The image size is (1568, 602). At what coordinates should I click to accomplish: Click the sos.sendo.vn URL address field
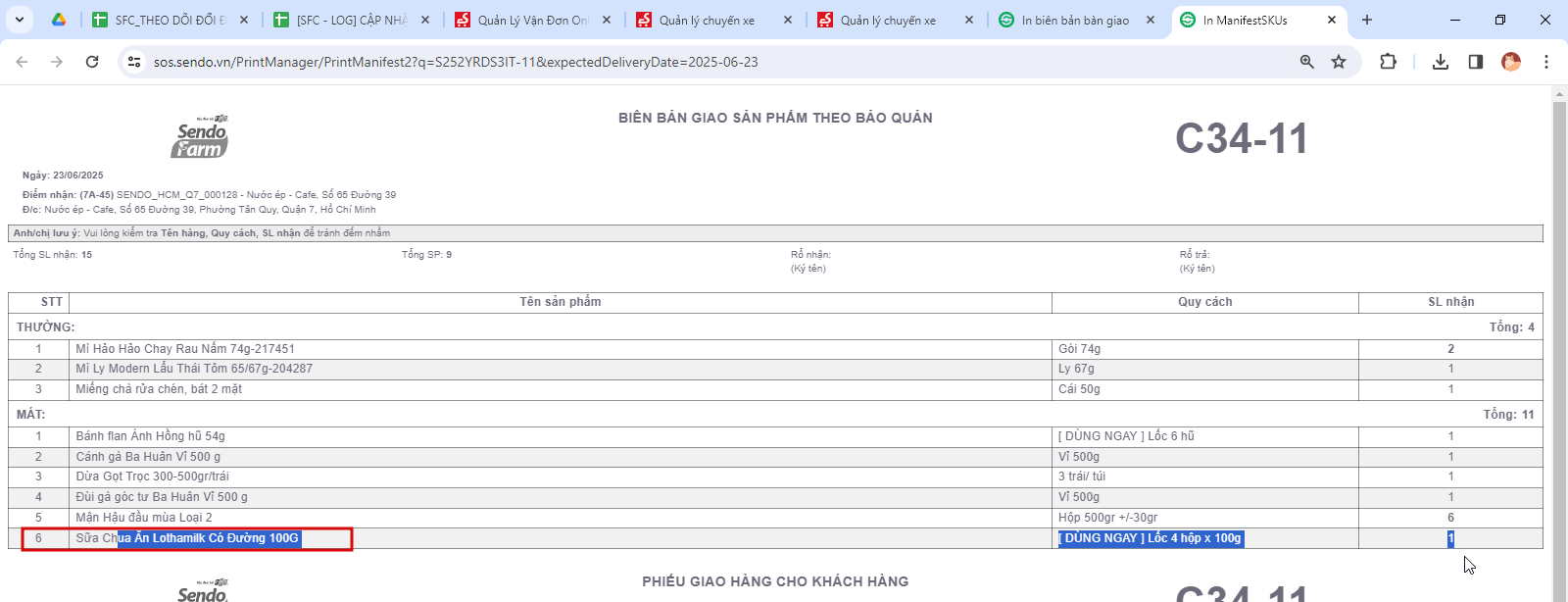(x=456, y=62)
